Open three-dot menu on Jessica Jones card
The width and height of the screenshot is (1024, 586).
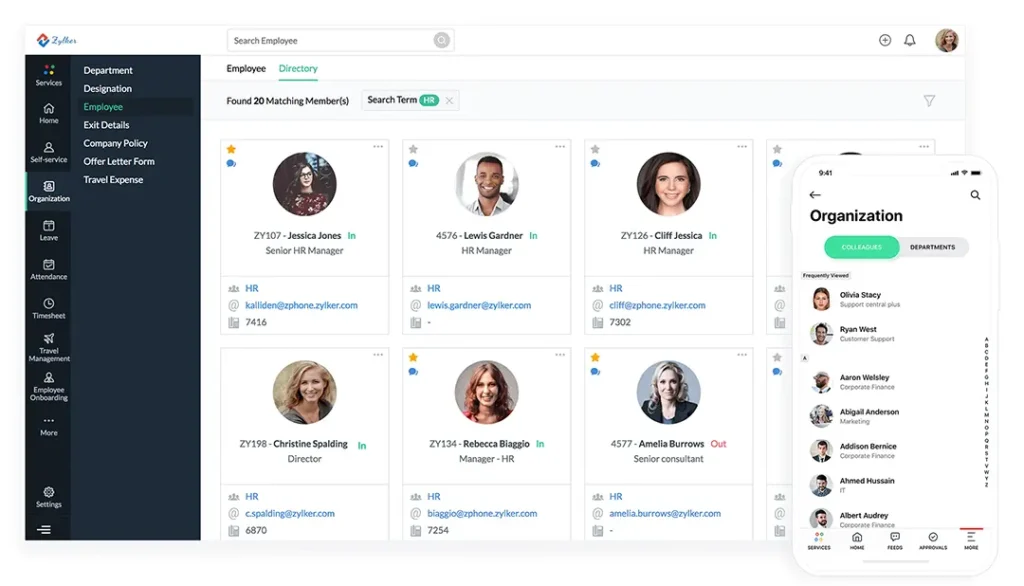point(378,147)
